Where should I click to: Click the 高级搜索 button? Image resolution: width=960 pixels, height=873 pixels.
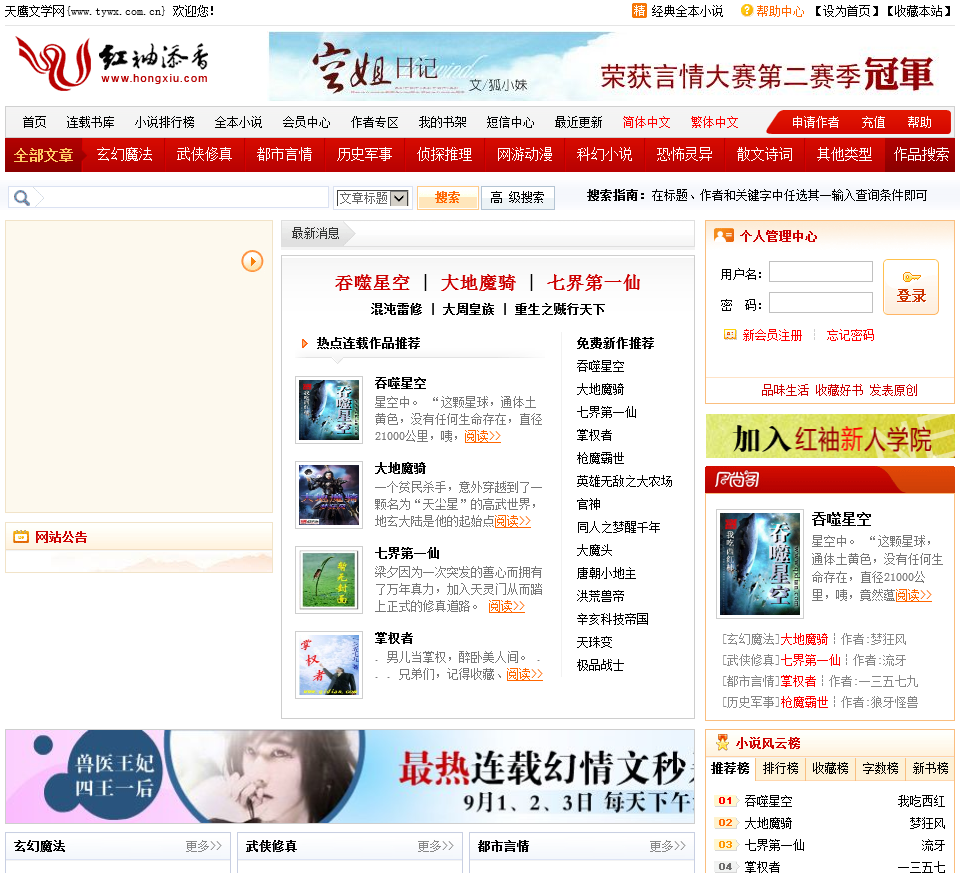(x=518, y=198)
